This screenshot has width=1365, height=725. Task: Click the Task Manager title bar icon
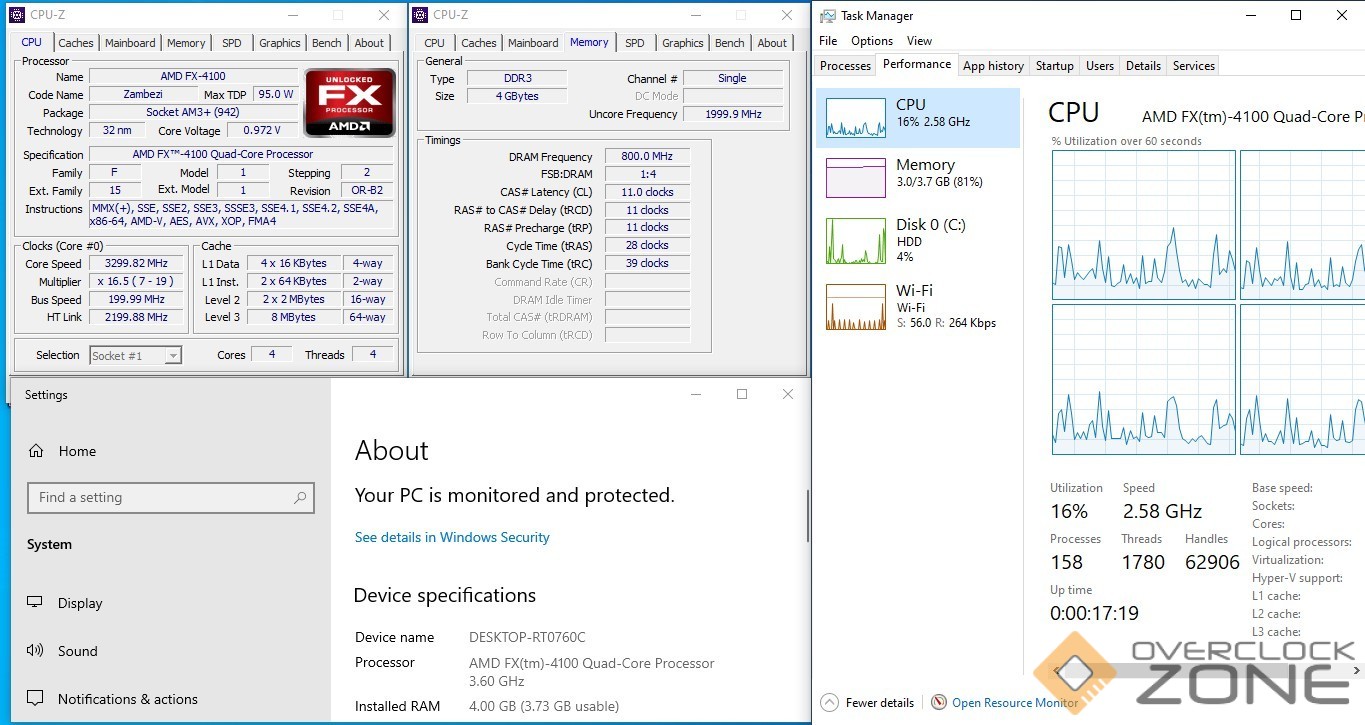pos(827,16)
